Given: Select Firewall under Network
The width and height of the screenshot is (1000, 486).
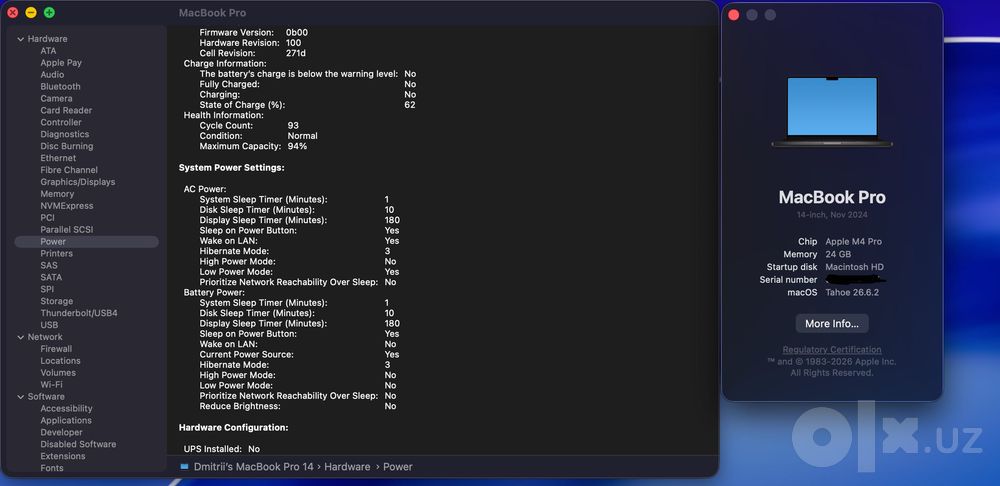Looking at the screenshot, I should 56,349.
